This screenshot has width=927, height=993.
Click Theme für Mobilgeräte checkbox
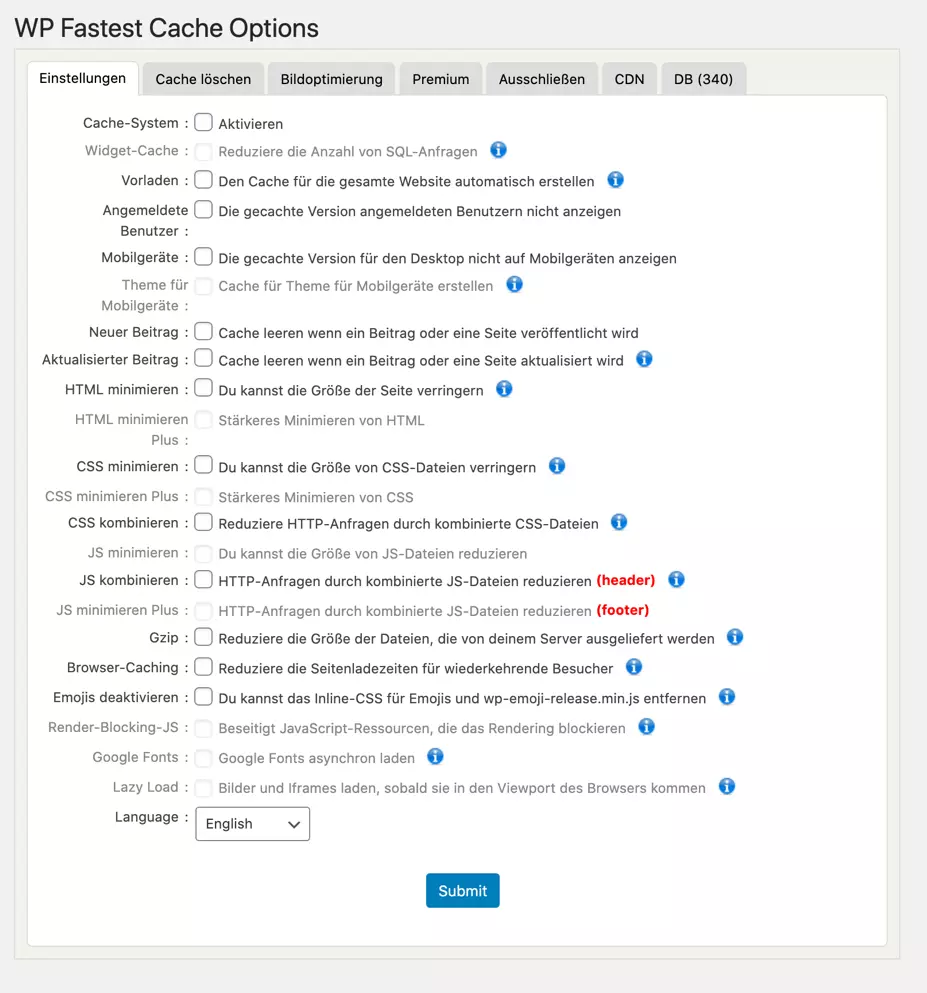click(x=203, y=285)
